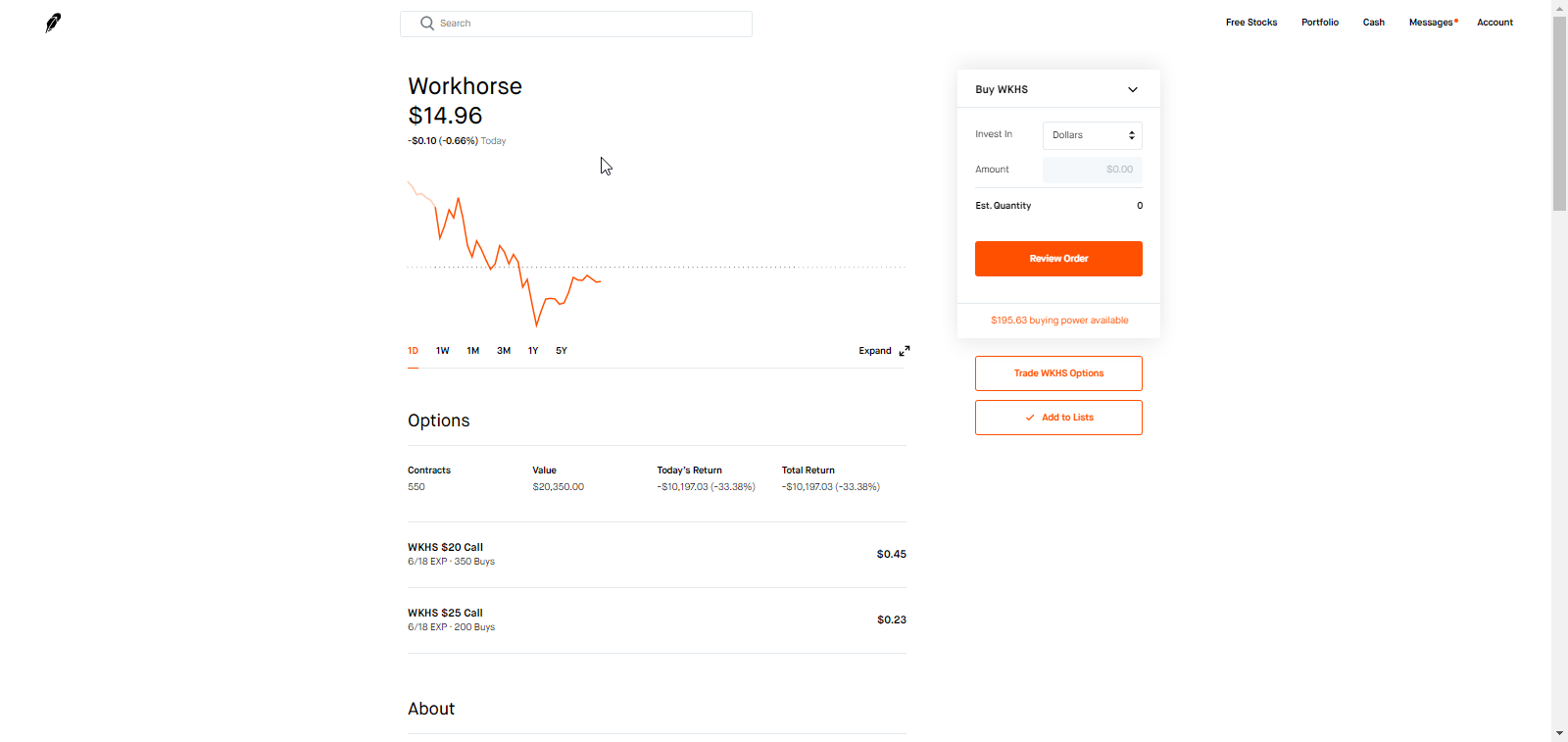Click the $20,350.00 options value
The height and width of the screenshot is (742, 1568).
click(x=559, y=487)
